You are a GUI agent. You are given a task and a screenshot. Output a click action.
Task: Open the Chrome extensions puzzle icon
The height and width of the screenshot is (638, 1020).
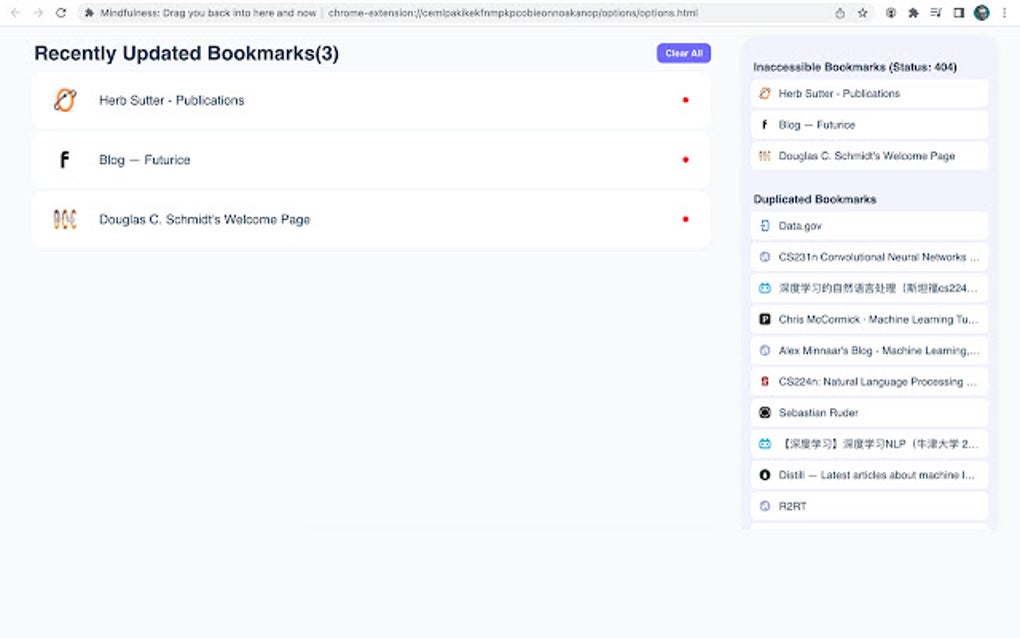[x=914, y=13]
